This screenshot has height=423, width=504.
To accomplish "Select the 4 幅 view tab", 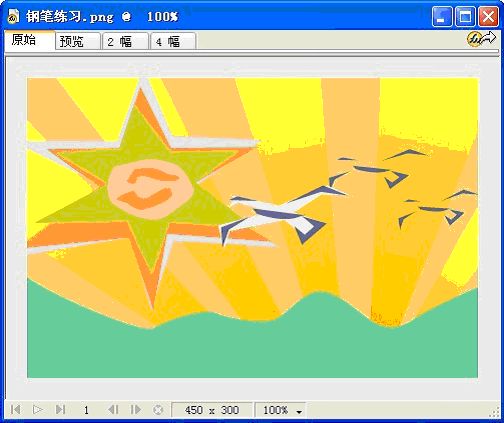I will click(x=173, y=42).
